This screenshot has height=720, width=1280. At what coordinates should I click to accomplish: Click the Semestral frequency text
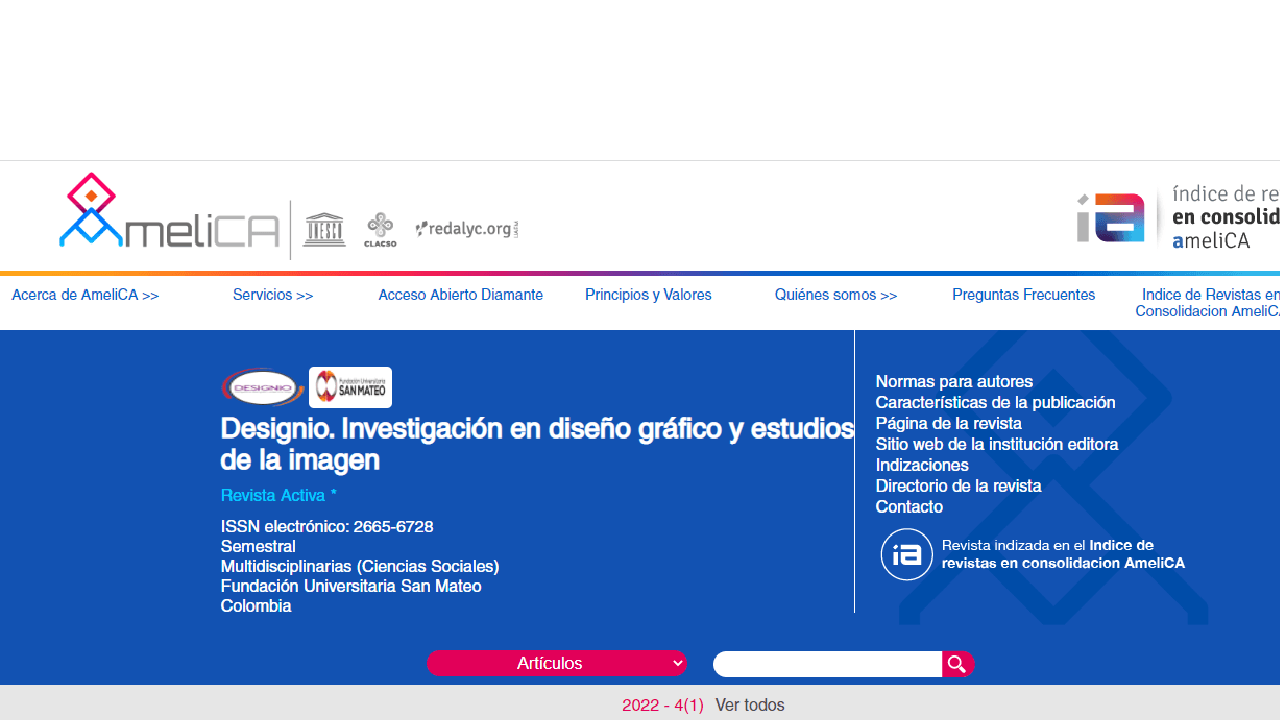[258, 546]
